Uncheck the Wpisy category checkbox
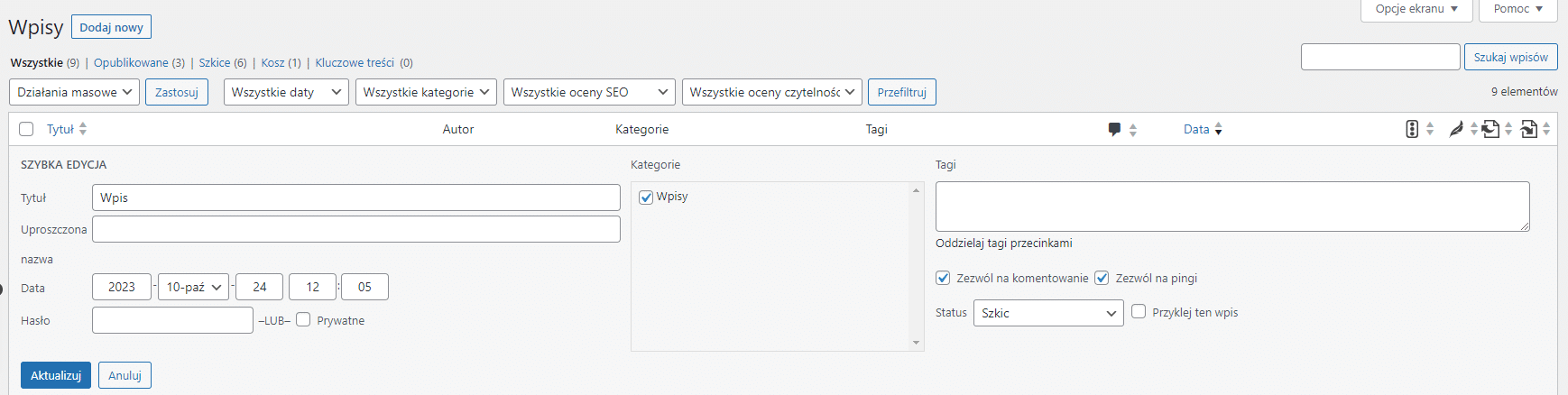 (x=646, y=197)
